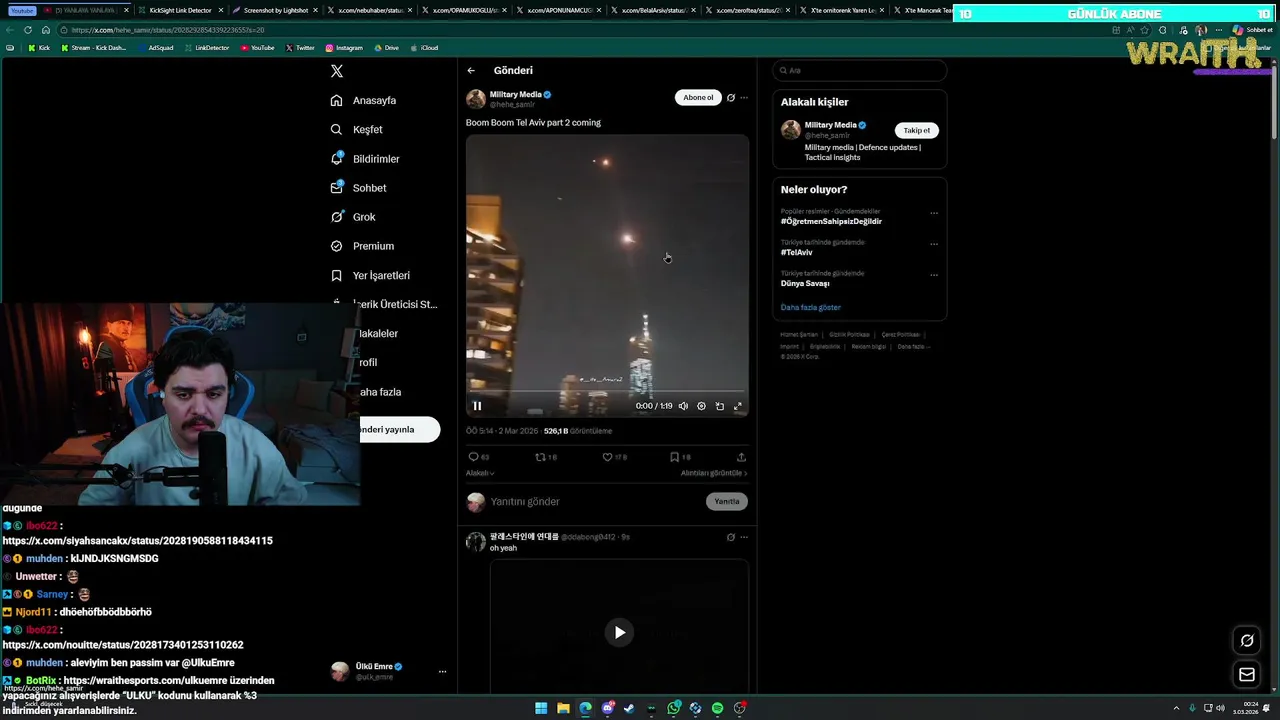Open Dünya Savaşı trending topic
Screen dimensions: 1280x720
[805, 283]
